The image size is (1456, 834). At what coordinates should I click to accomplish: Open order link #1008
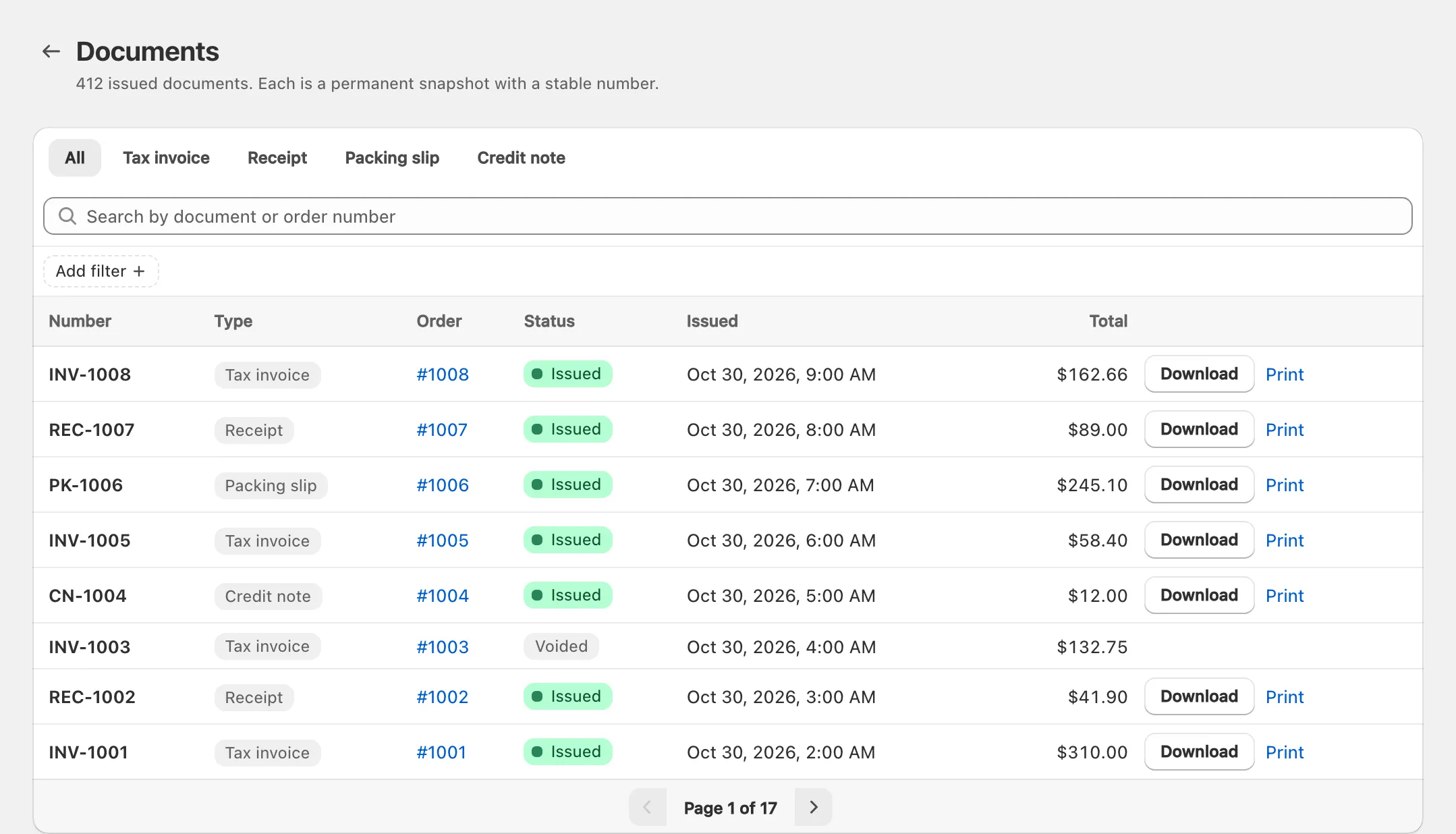coord(443,374)
